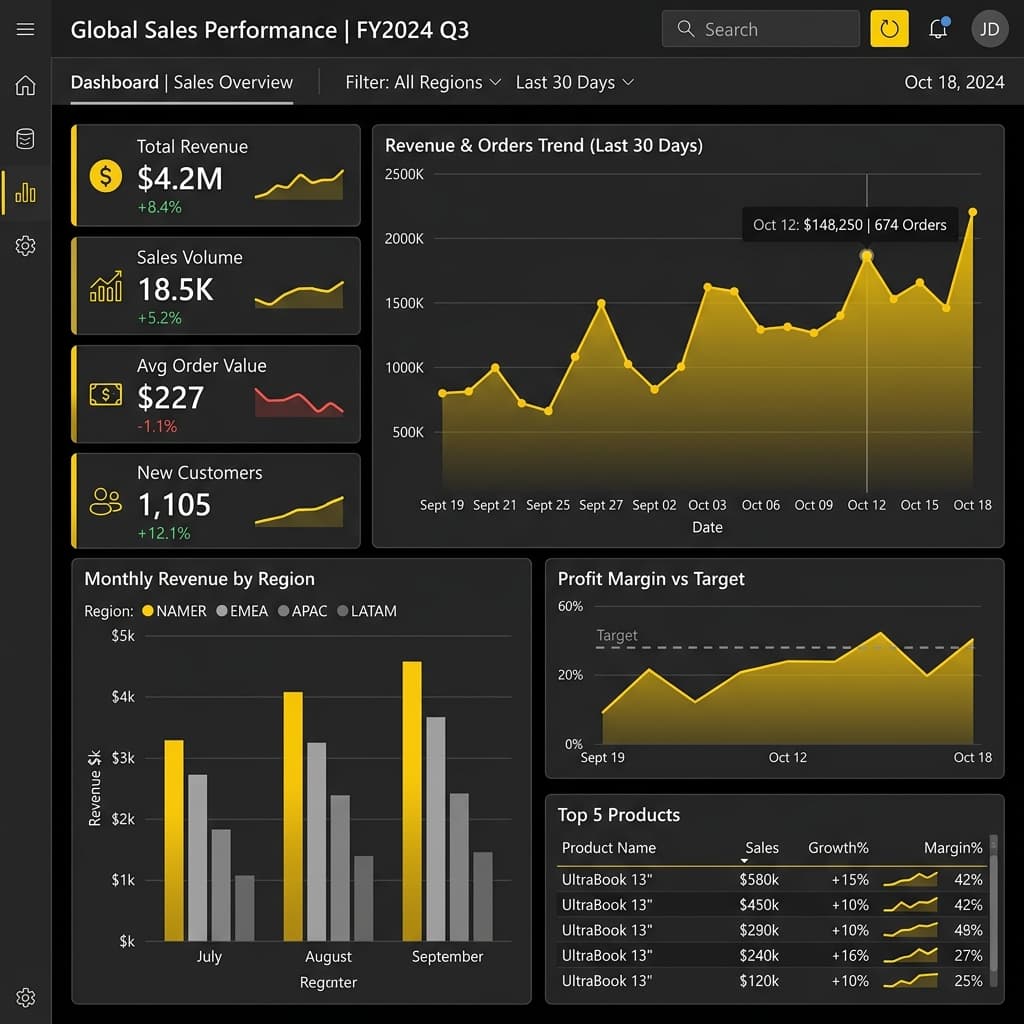Click the Sales Volume 18.5K value
The height and width of the screenshot is (1024, 1024).
[176, 289]
